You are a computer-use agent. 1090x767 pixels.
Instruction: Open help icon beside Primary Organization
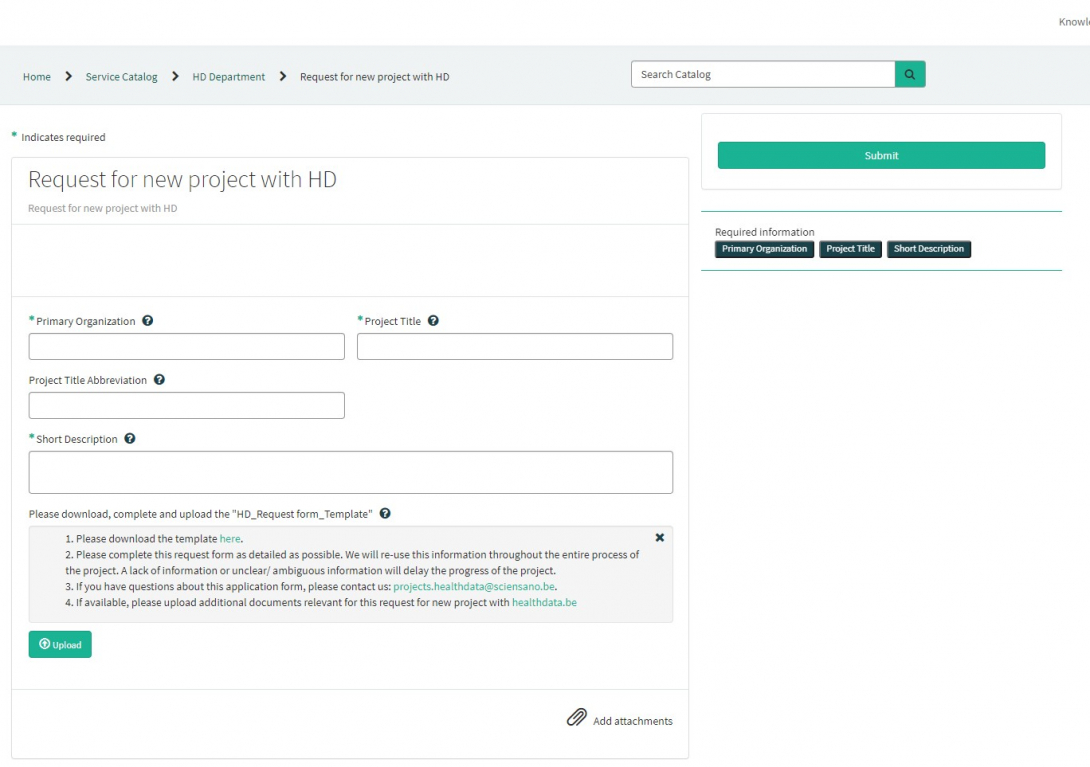pos(148,321)
